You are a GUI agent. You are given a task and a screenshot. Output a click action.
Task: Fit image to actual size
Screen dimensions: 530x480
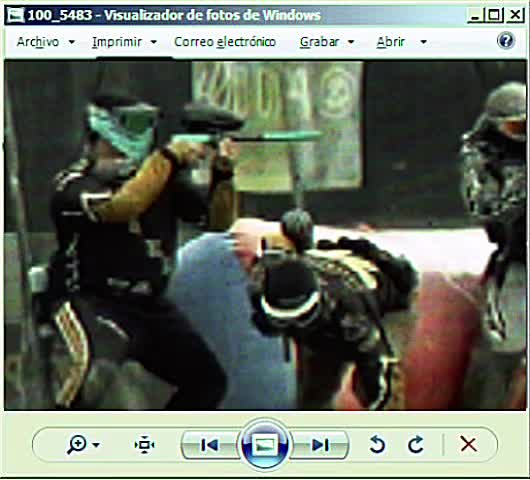click(x=144, y=445)
